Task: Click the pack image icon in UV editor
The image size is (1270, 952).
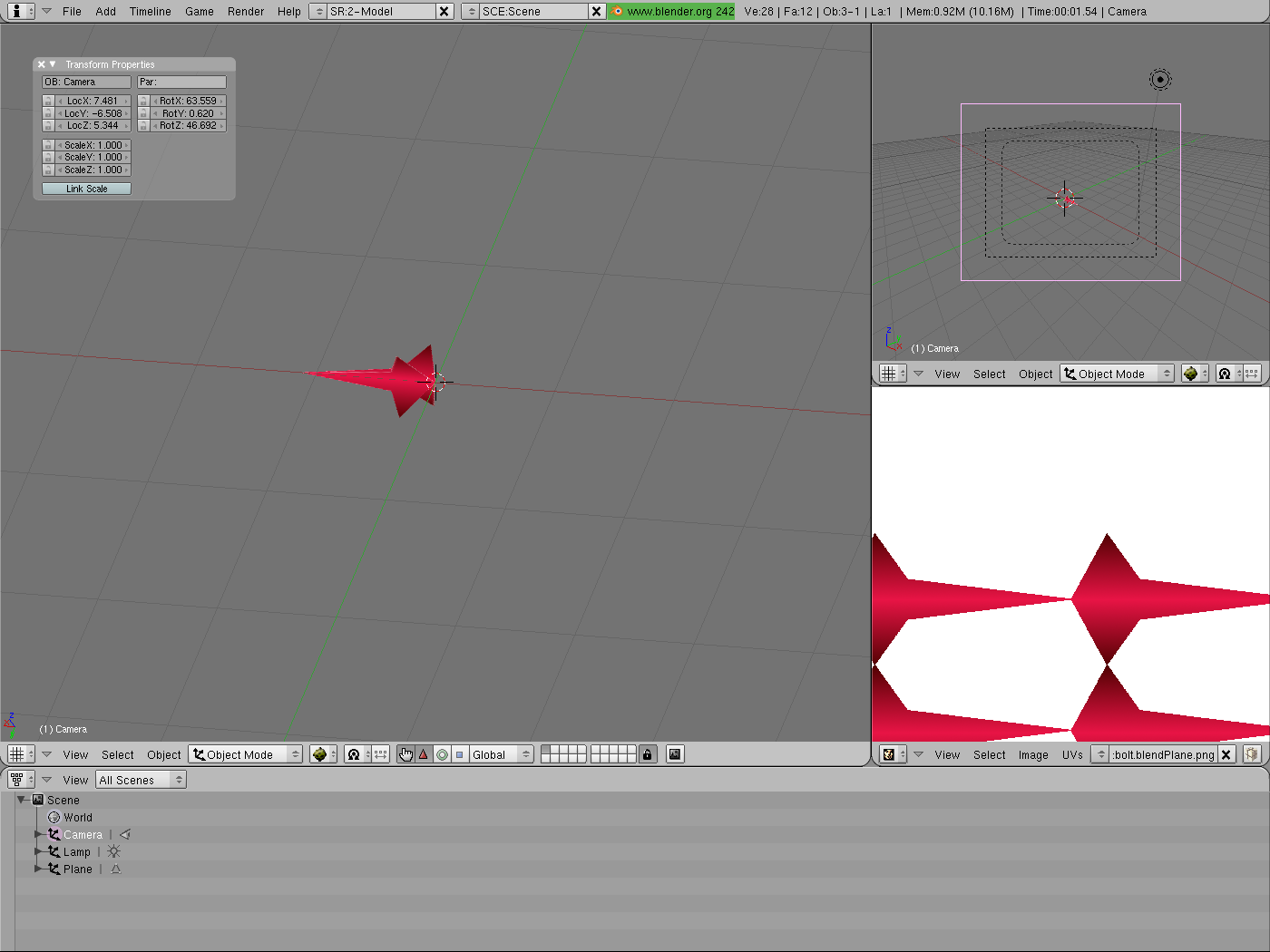Action: pos(1252,754)
